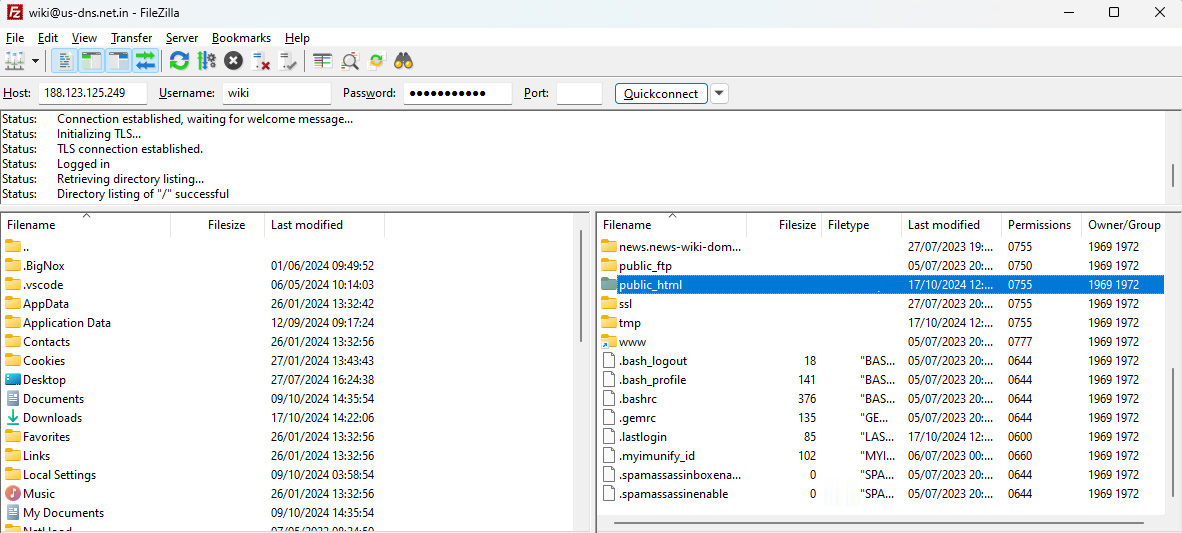
Task: Click the Quickconnect button
Action: 661,93
